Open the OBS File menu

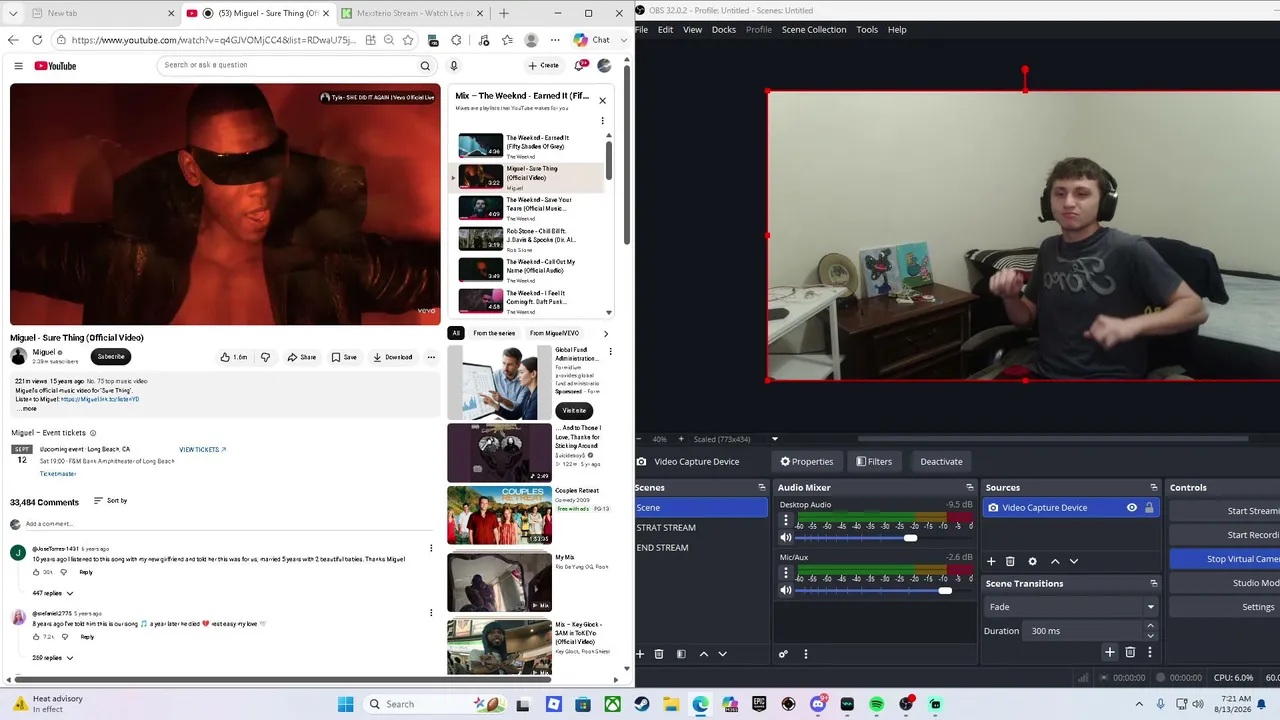pyautogui.click(x=641, y=29)
